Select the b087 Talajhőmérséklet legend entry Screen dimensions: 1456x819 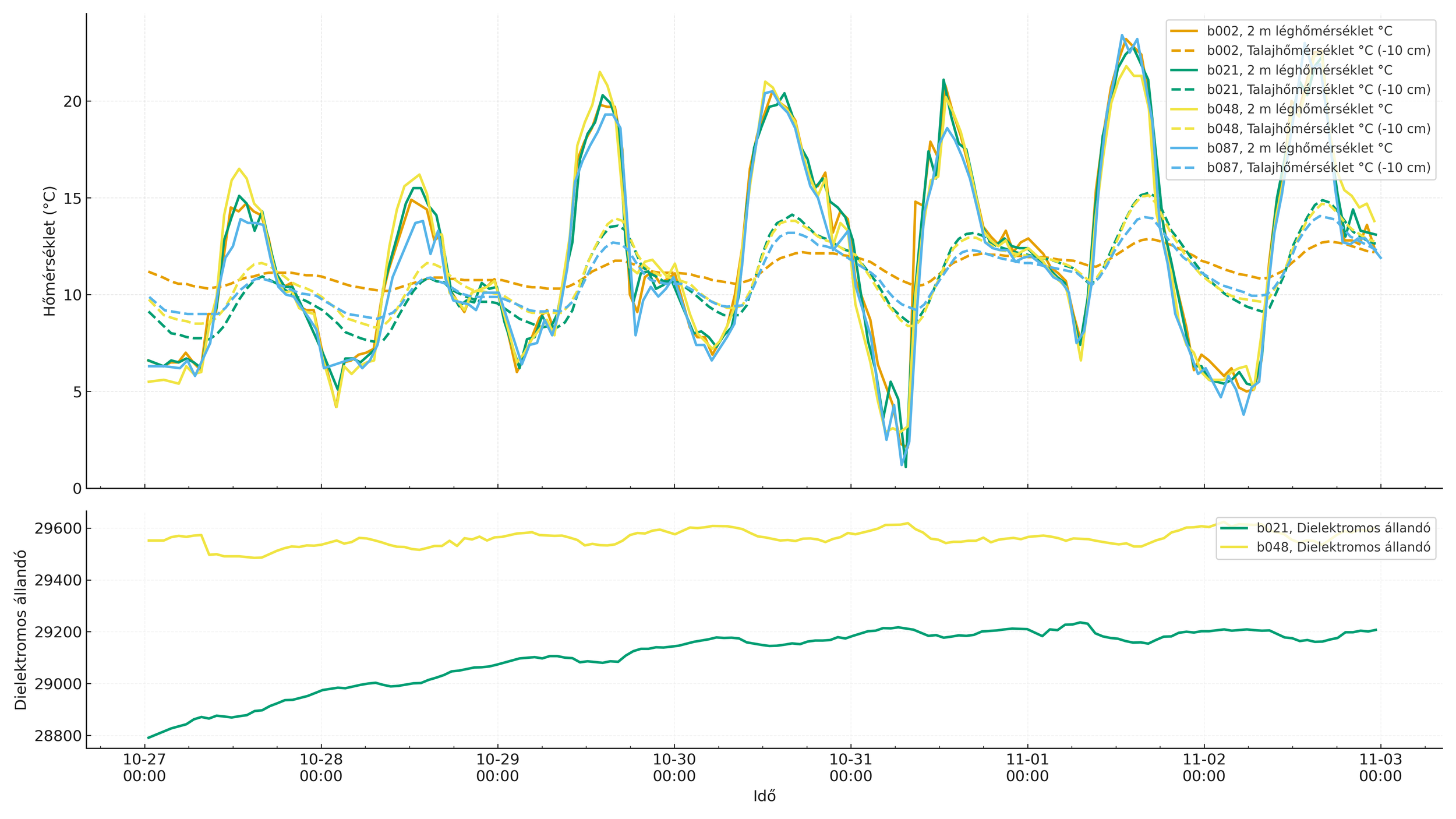point(1318,168)
